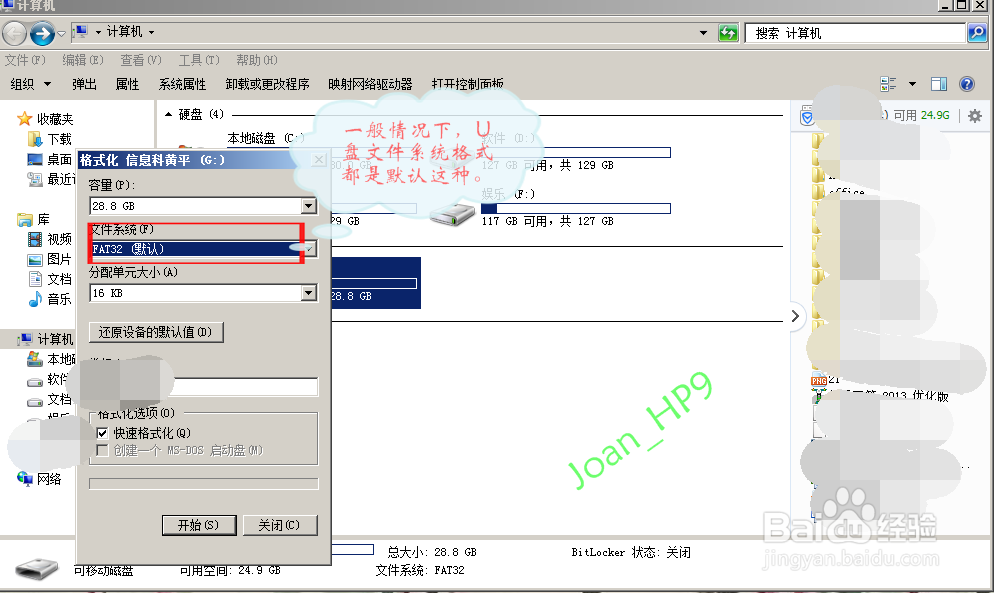
Task: Click the 弹出 Eject toolbar button
Action: (84, 84)
